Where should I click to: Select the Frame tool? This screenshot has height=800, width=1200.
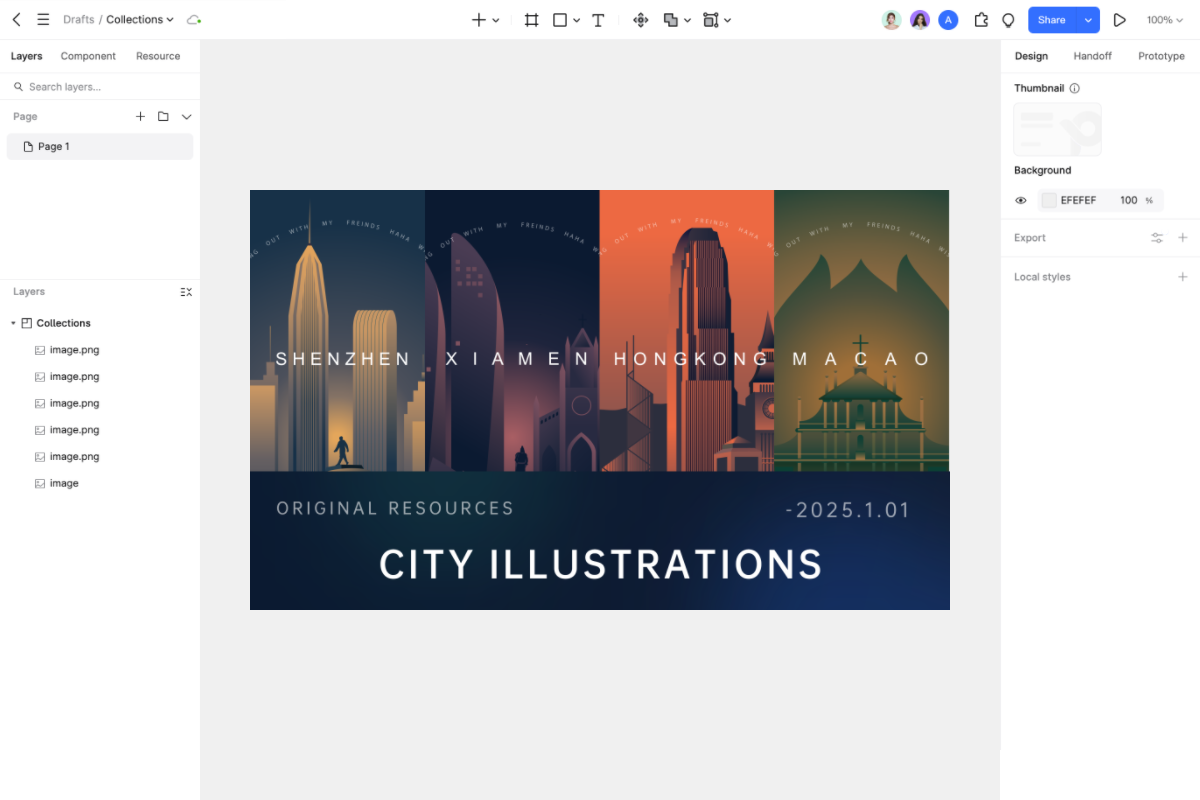point(532,20)
